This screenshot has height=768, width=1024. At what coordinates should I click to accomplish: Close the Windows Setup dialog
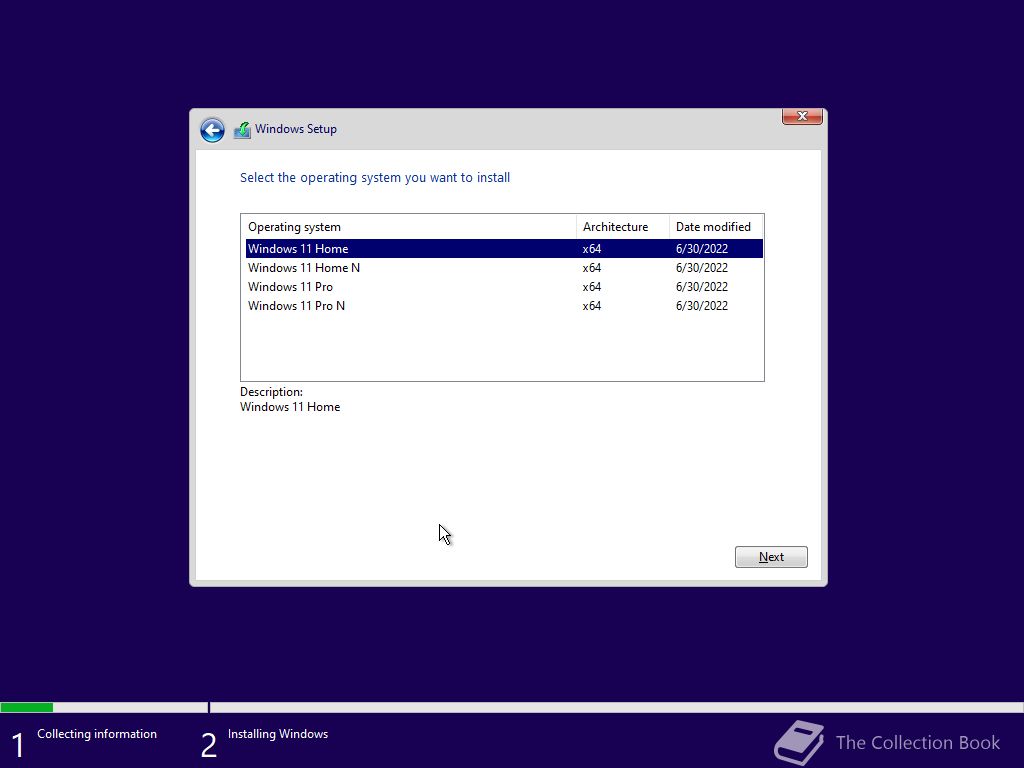coord(802,116)
